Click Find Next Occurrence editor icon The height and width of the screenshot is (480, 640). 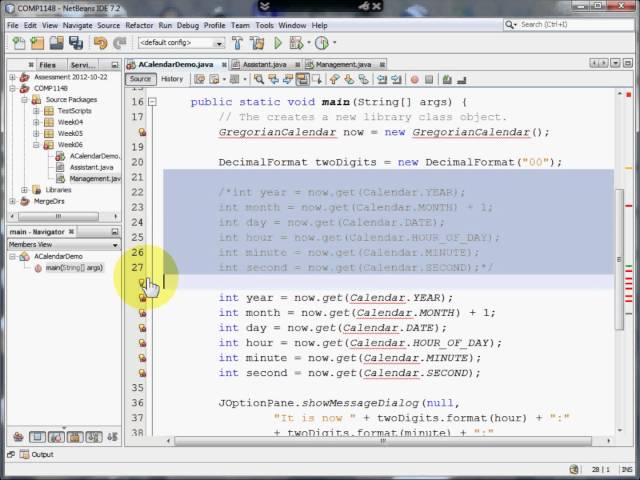click(287, 79)
